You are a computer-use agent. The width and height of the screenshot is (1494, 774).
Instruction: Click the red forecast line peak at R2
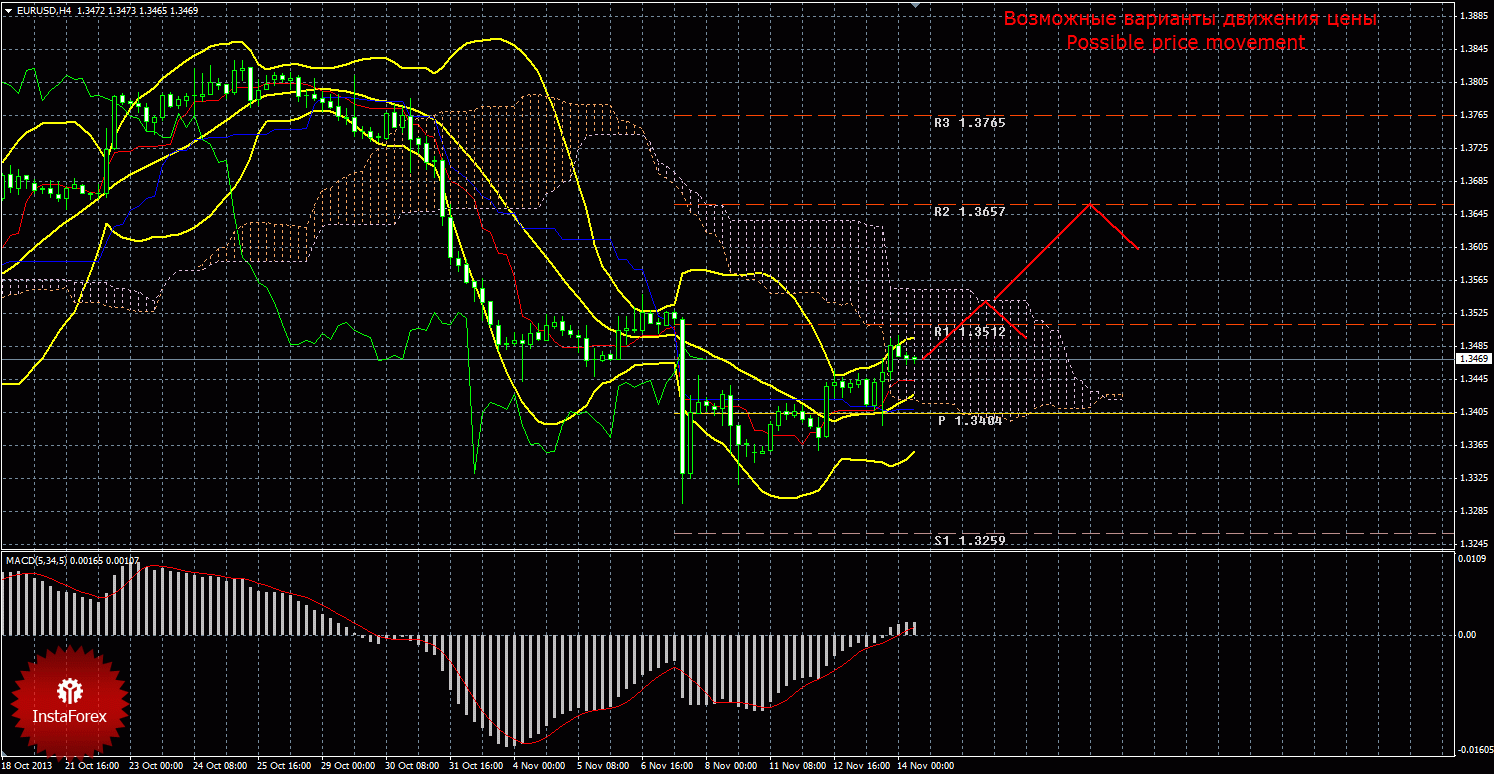[x=1090, y=204]
